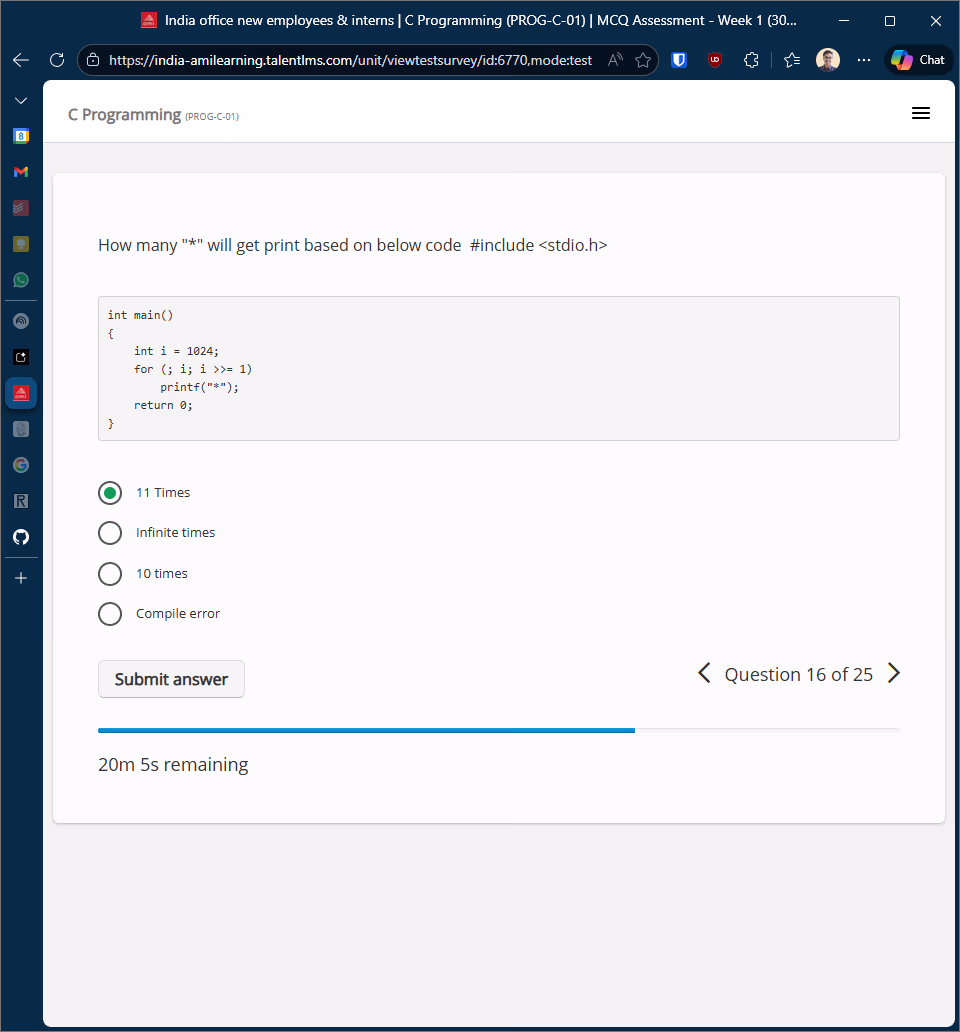Select the "Infinite times" option

point(110,533)
